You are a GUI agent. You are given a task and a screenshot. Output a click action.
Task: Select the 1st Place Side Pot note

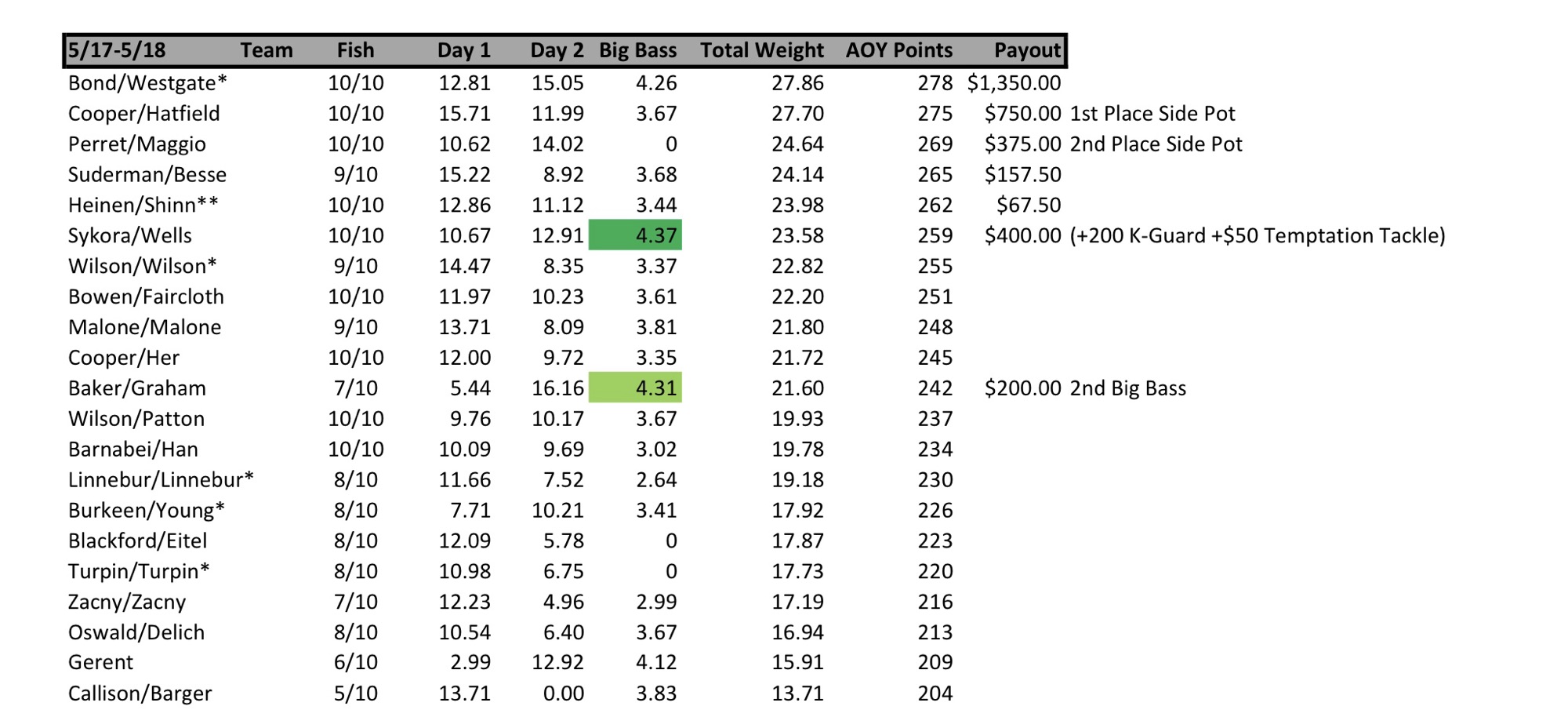click(1152, 114)
